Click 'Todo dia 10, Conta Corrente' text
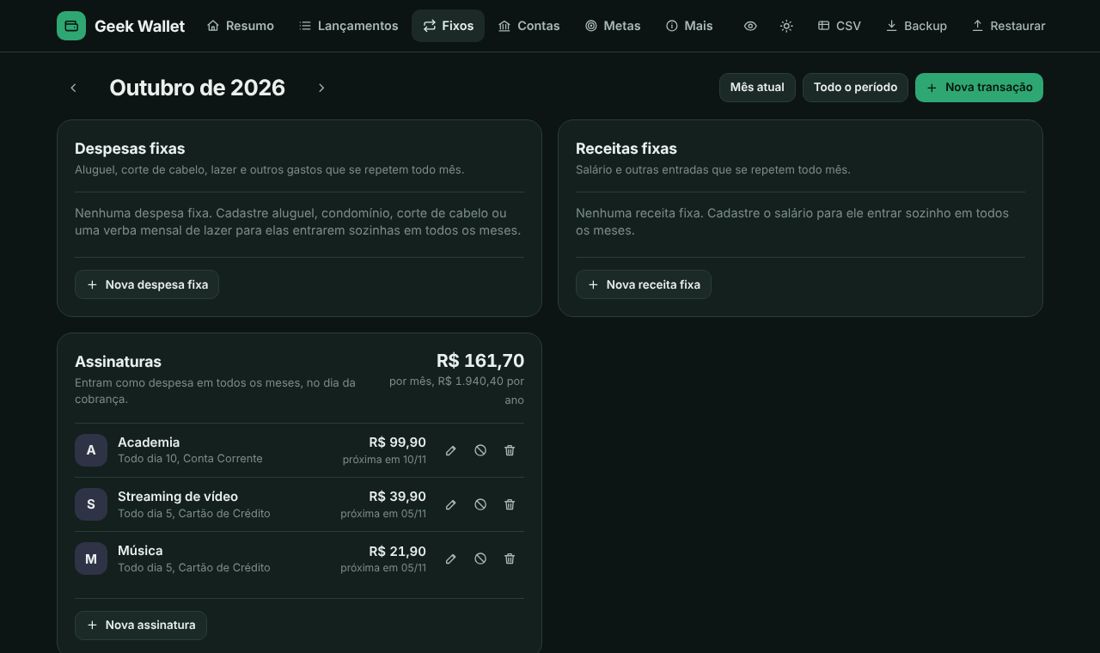 pyautogui.click(x=190, y=459)
